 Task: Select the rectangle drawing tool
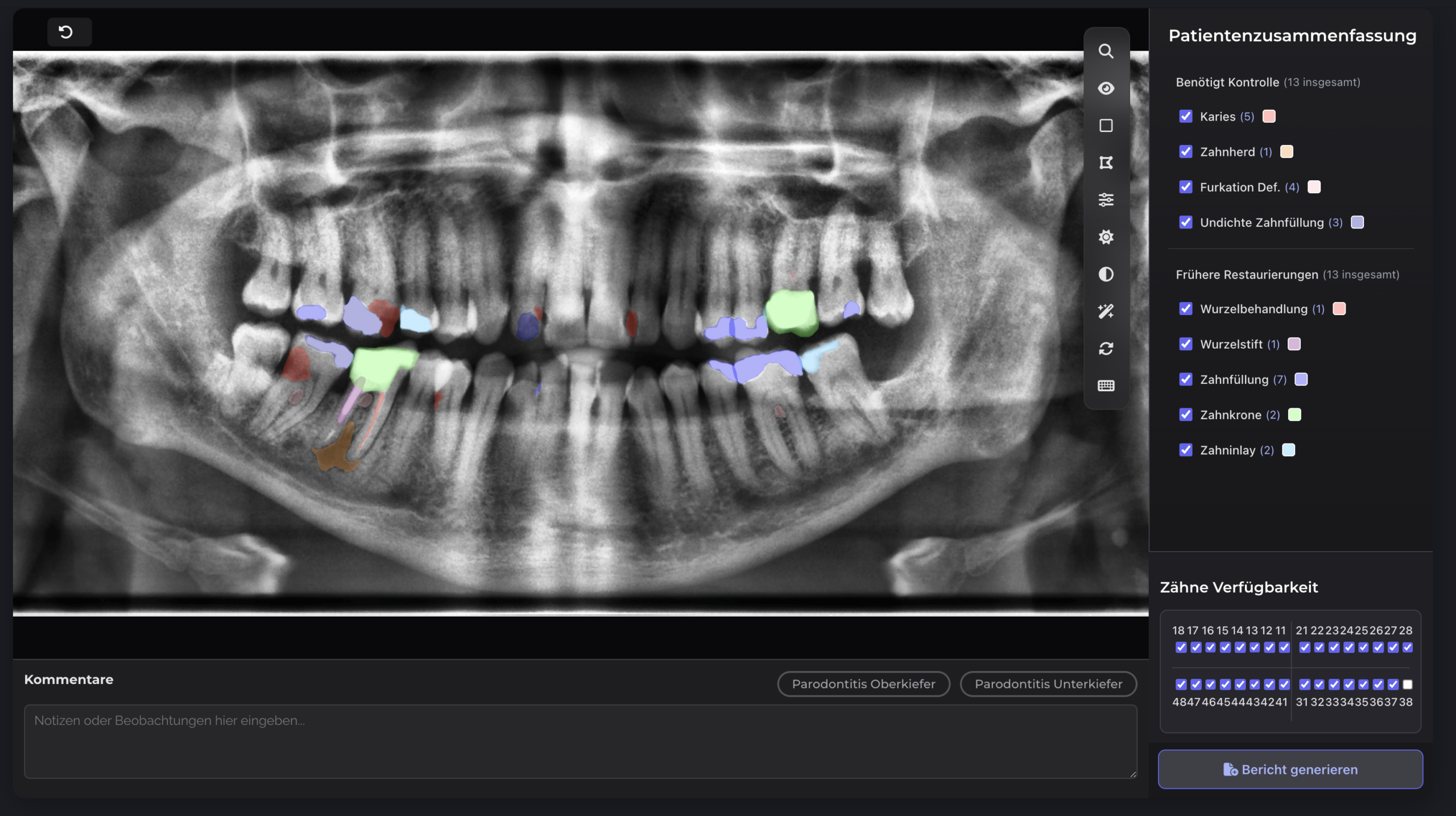coord(1106,126)
